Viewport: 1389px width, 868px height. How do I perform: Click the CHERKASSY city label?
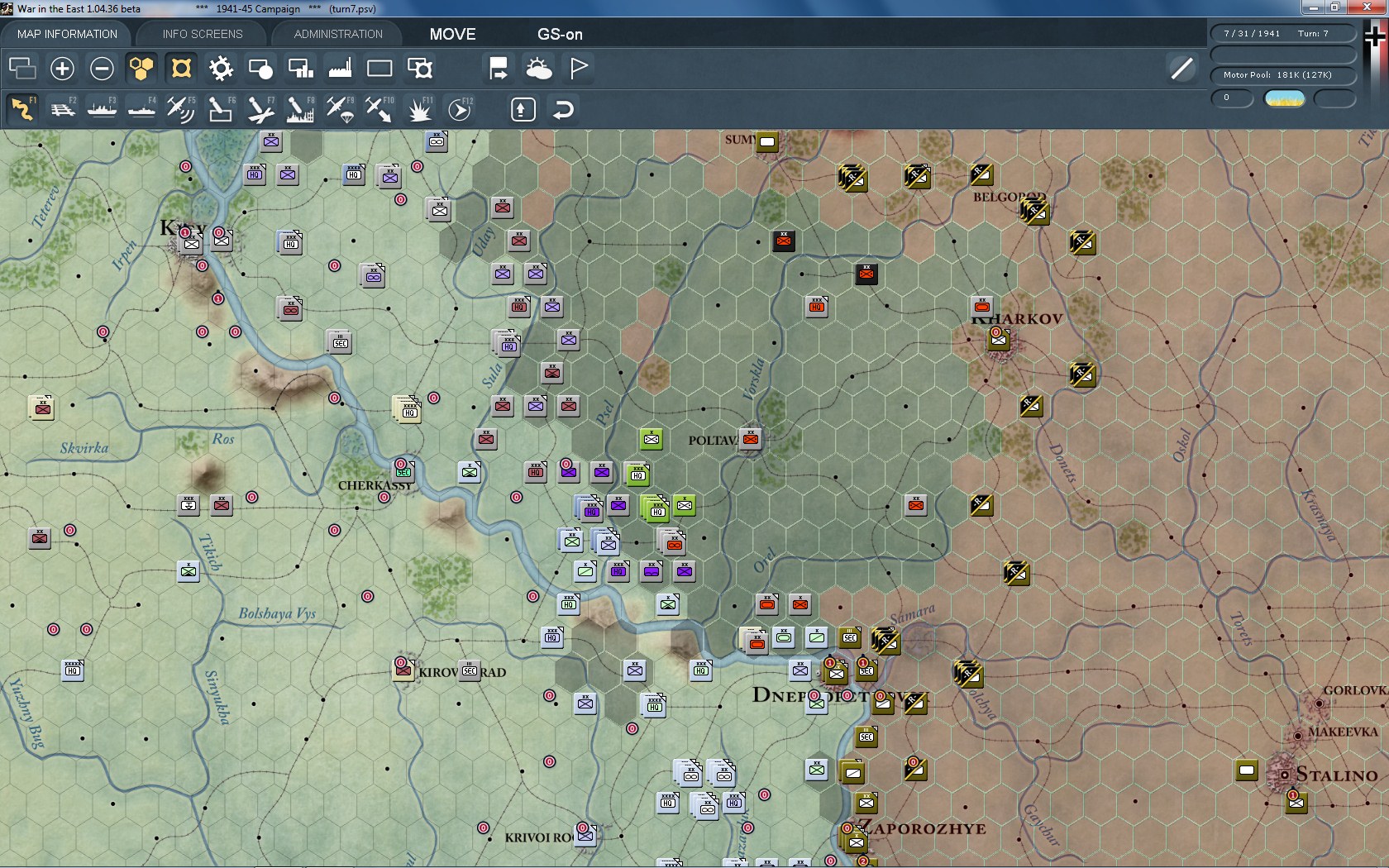375,485
